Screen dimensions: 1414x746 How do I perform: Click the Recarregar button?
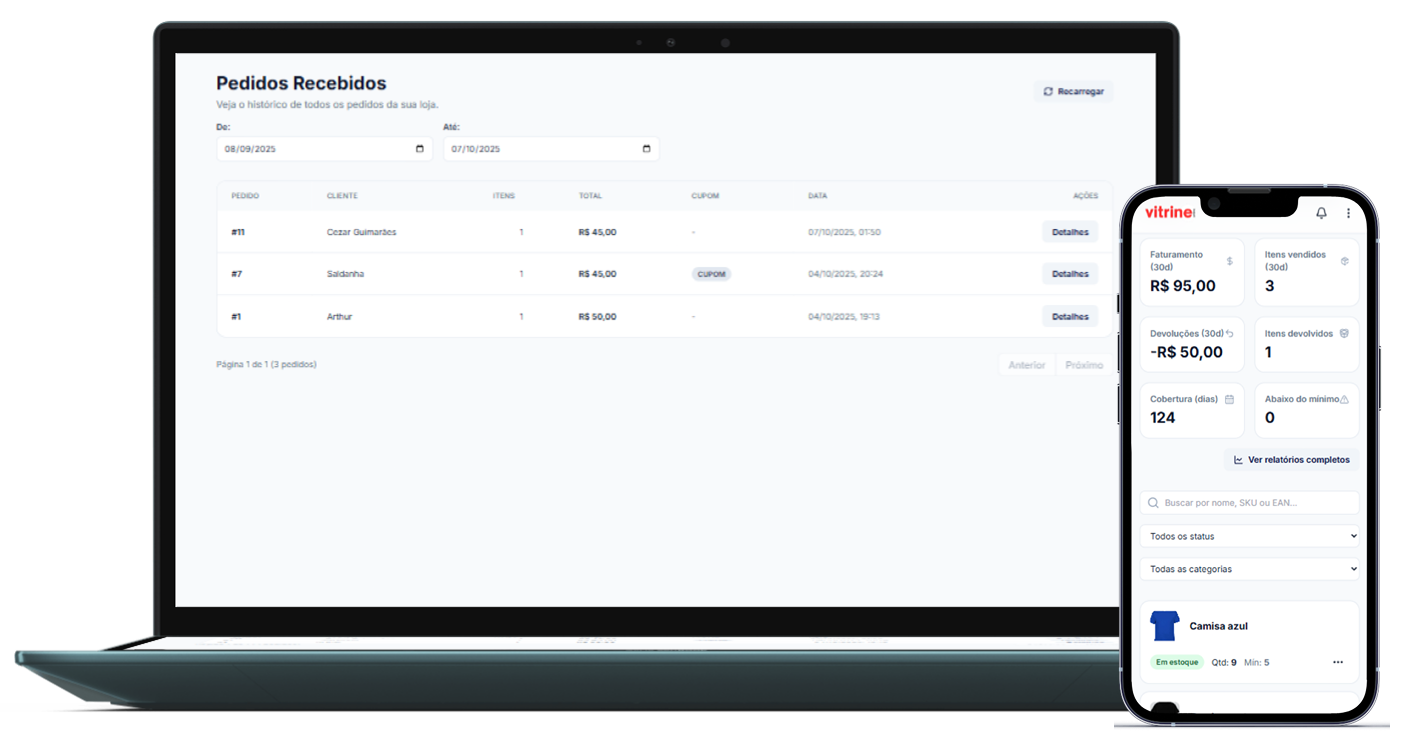point(1073,91)
